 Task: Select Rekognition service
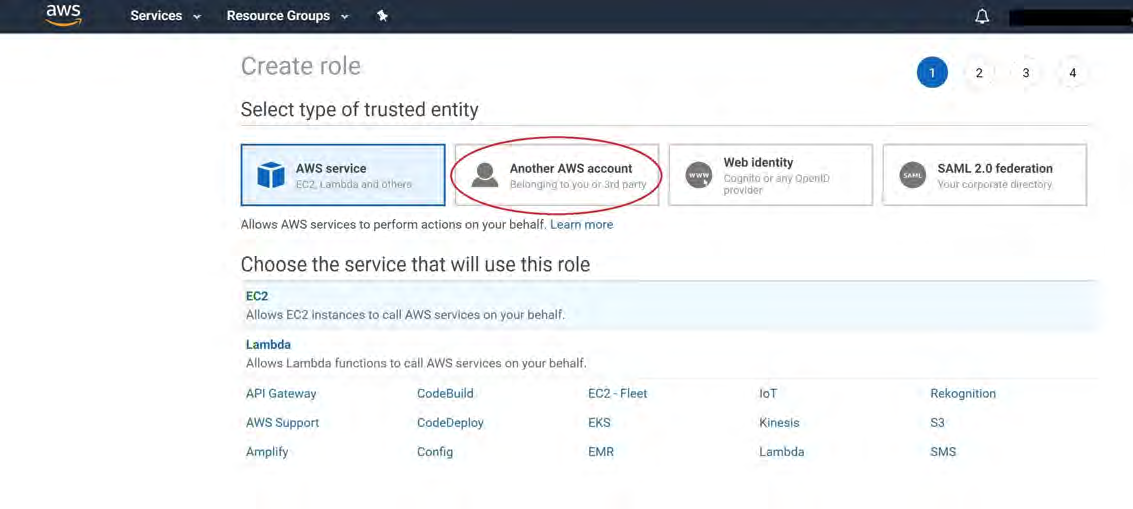963,394
